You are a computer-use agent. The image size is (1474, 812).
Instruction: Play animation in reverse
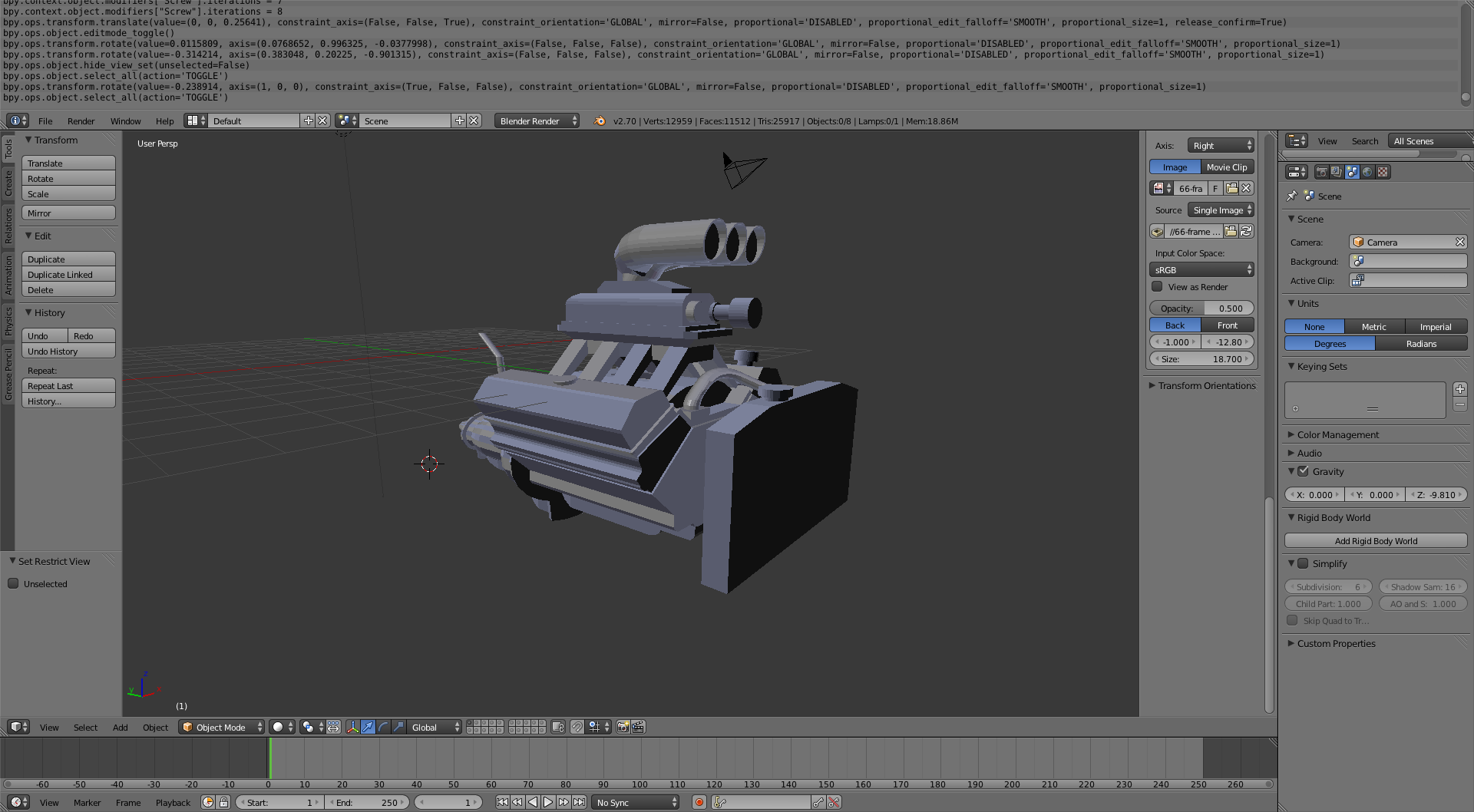click(533, 802)
